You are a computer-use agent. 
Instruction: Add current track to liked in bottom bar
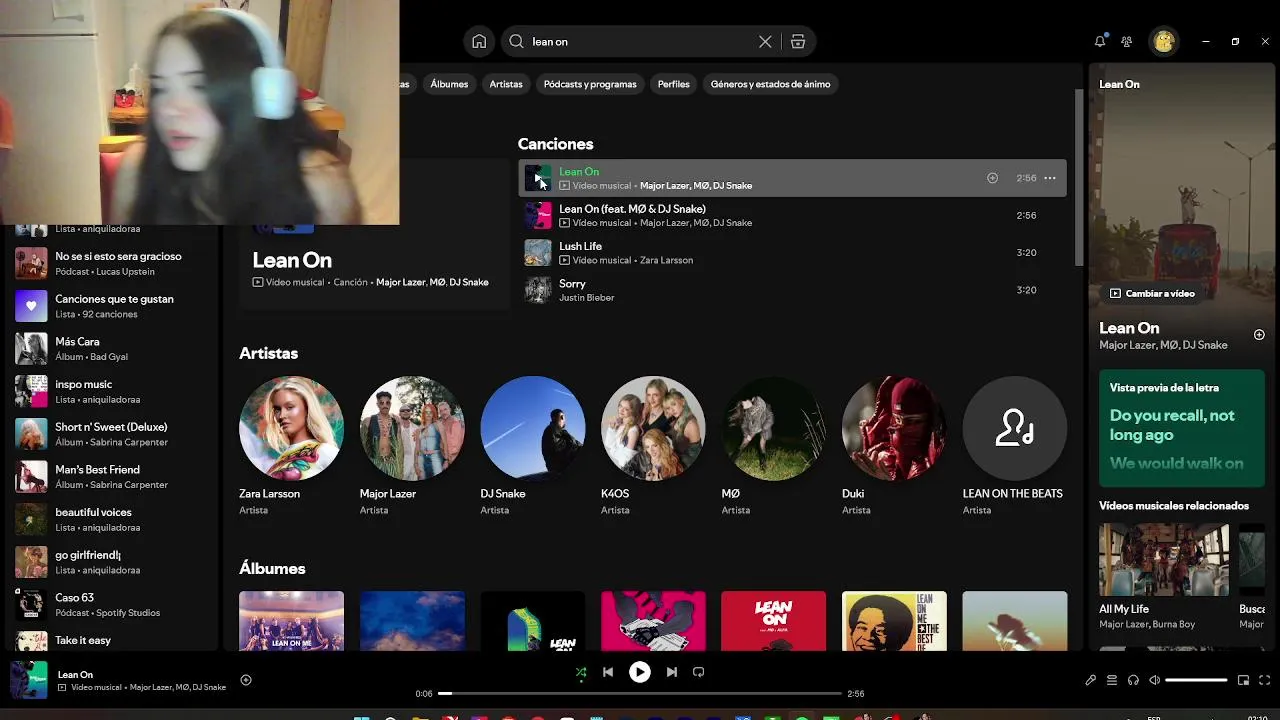tap(246, 680)
